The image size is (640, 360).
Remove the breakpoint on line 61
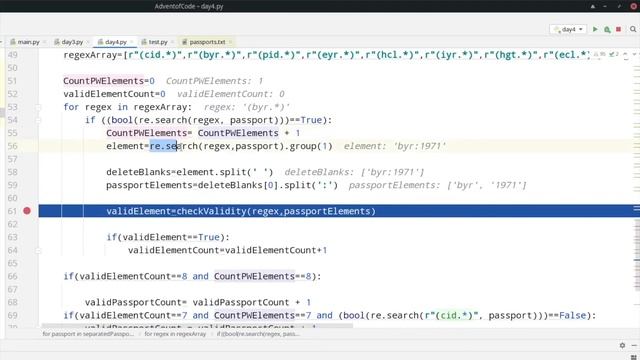click(x=27, y=211)
